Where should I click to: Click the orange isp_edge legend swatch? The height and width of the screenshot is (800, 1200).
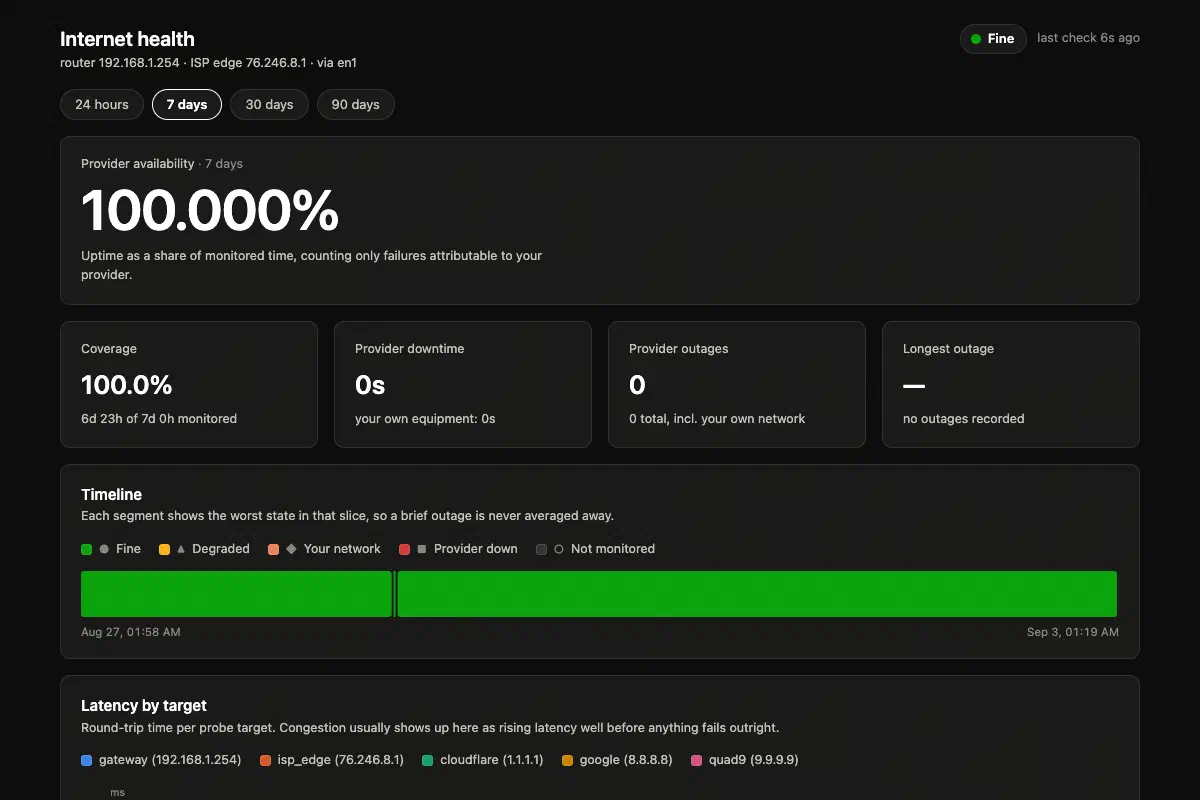coord(266,760)
